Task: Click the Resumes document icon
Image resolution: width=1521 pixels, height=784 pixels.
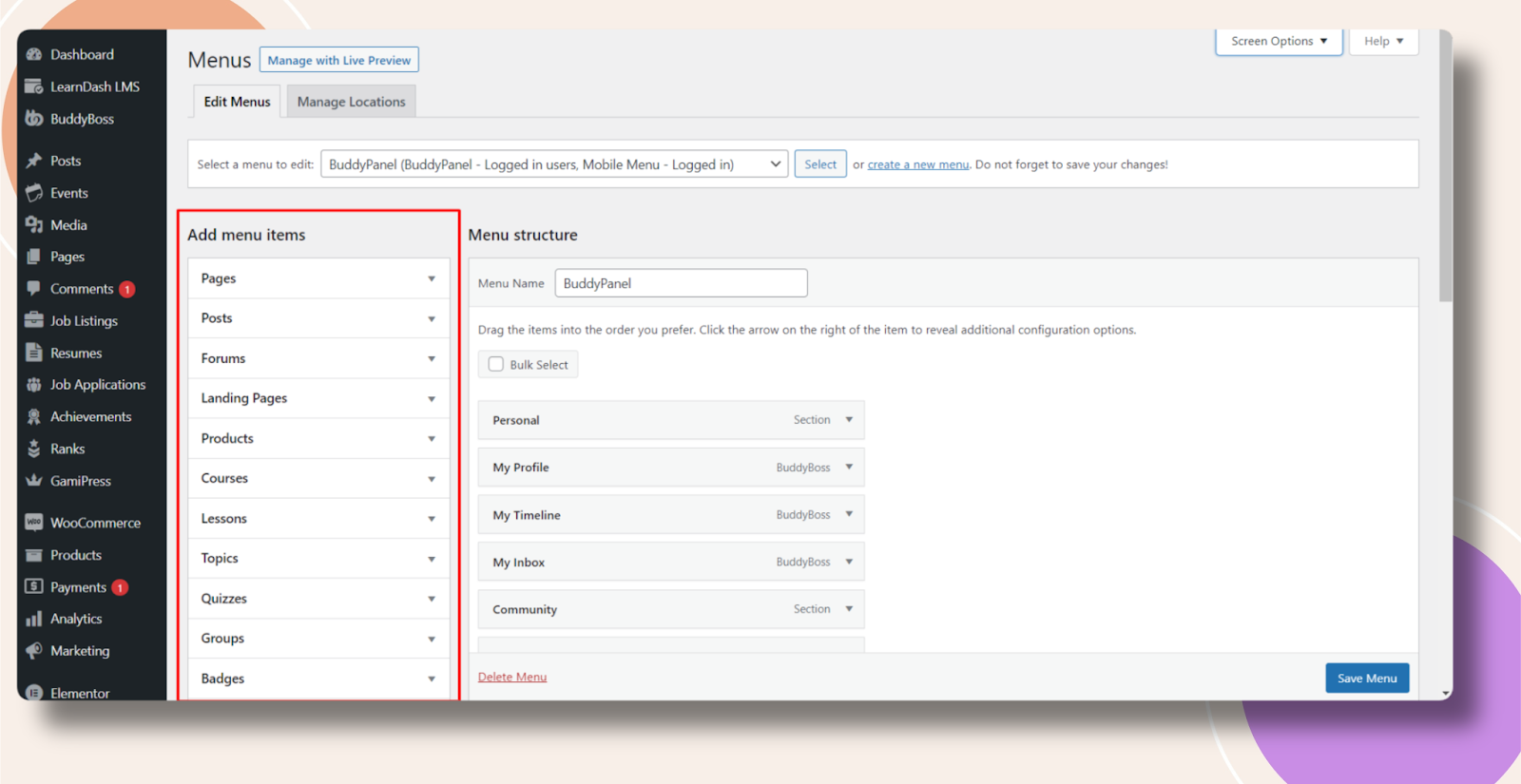Action: [x=34, y=353]
